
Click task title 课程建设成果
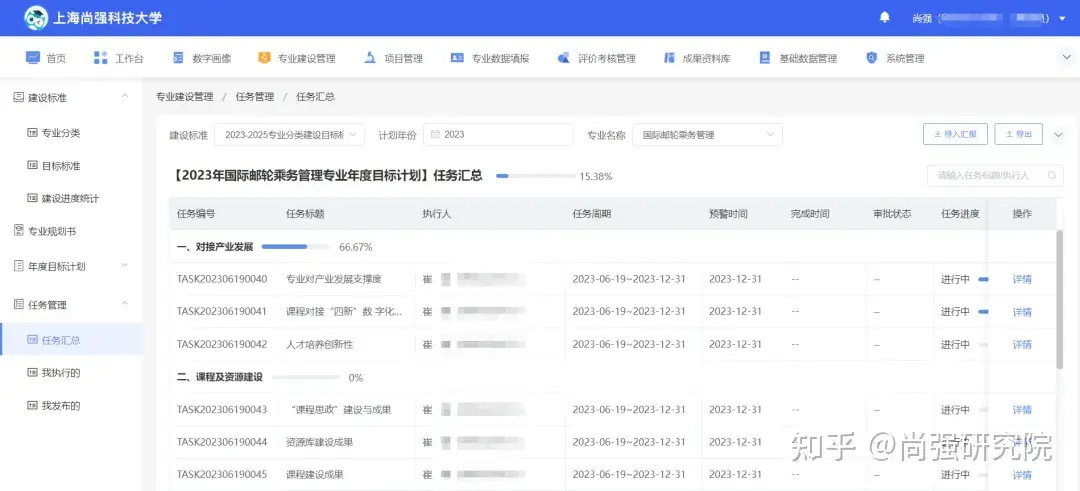point(315,474)
